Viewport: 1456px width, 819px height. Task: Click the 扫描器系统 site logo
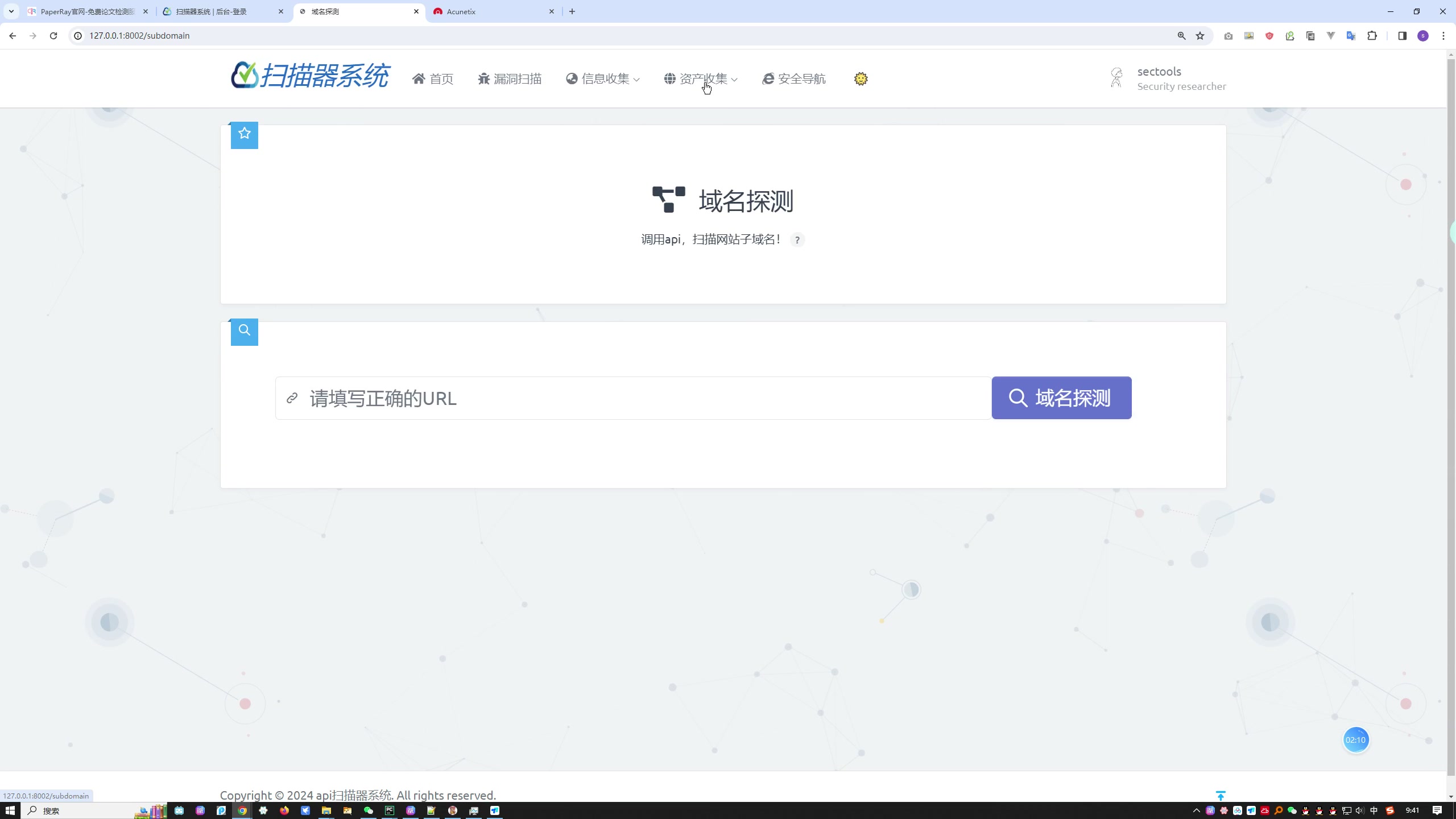click(x=310, y=76)
